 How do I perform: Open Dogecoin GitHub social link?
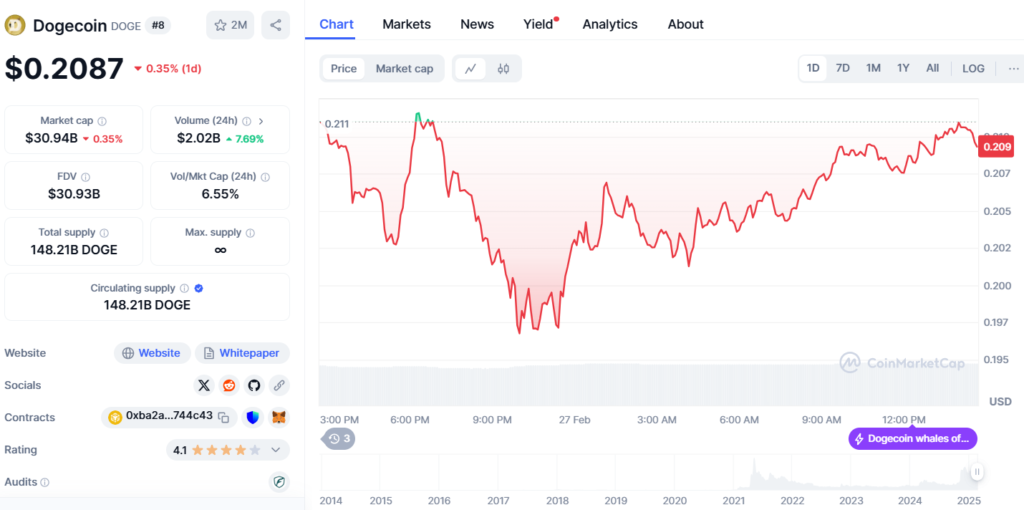tap(254, 385)
